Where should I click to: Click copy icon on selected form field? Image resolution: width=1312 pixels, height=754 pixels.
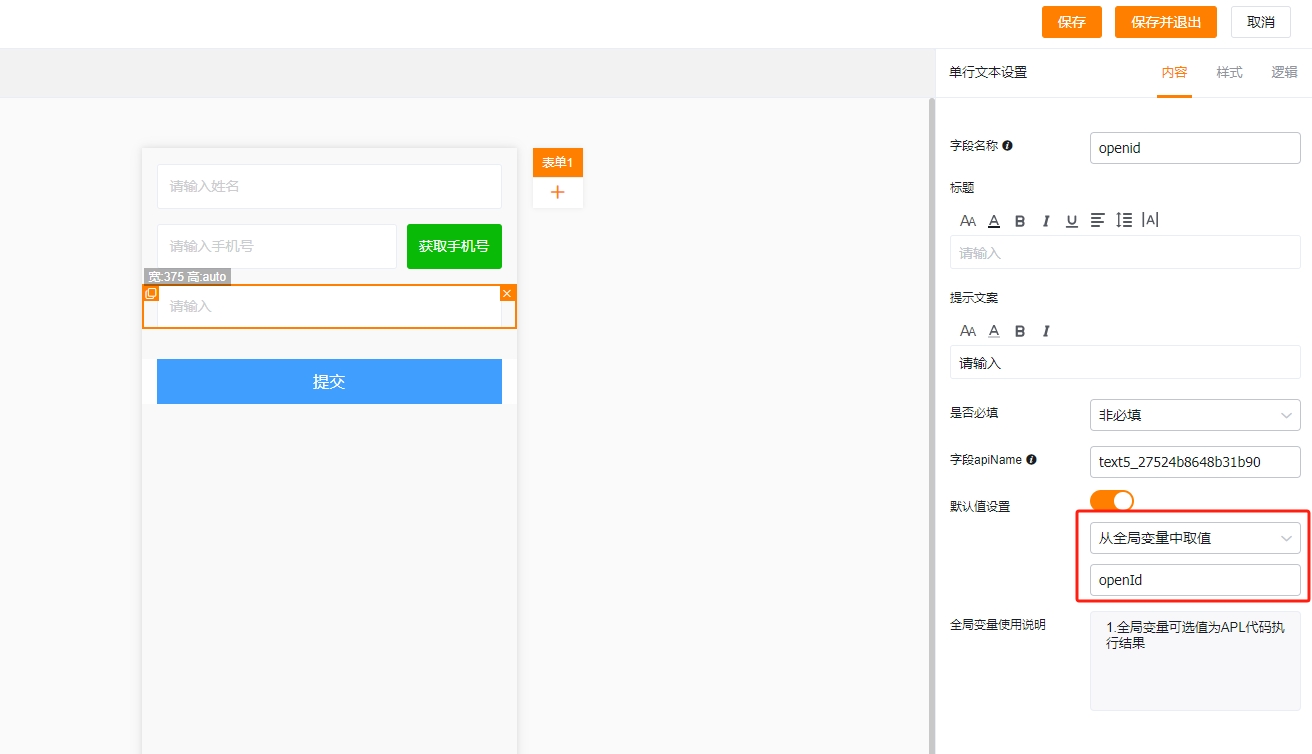click(x=151, y=293)
